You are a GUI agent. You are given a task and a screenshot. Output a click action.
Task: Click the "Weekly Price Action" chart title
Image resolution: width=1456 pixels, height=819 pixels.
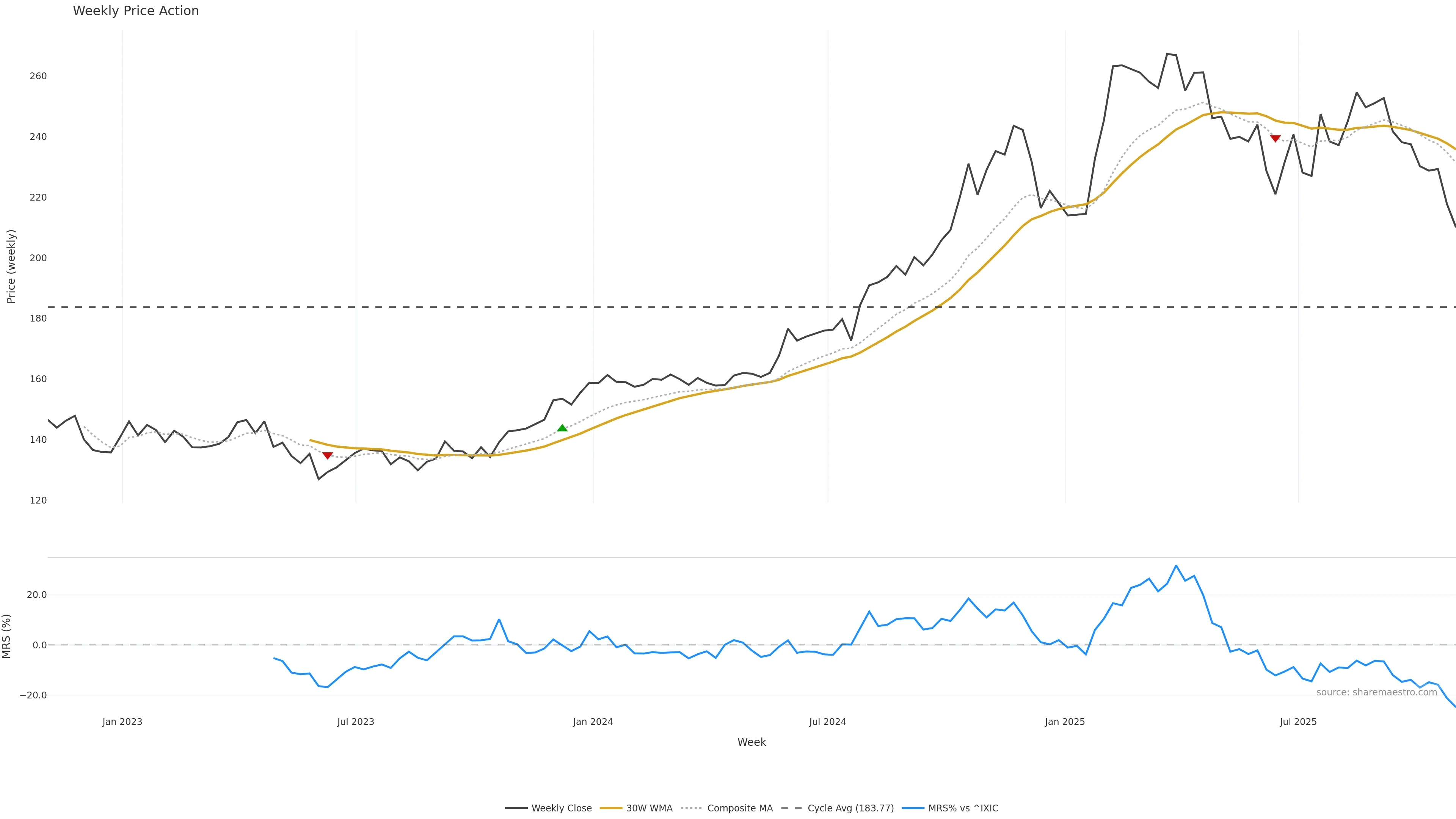coord(136,11)
